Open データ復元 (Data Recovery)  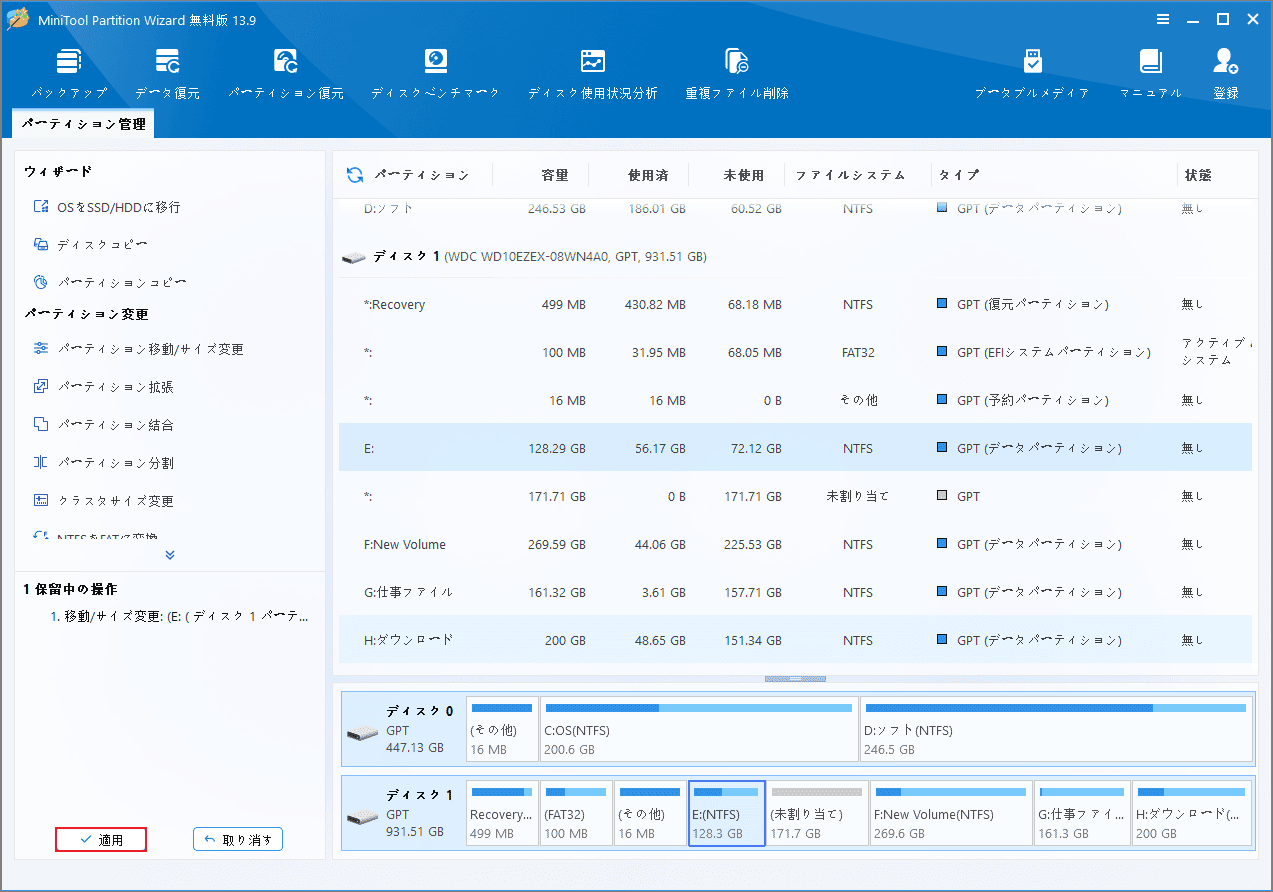(x=167, y=74)
